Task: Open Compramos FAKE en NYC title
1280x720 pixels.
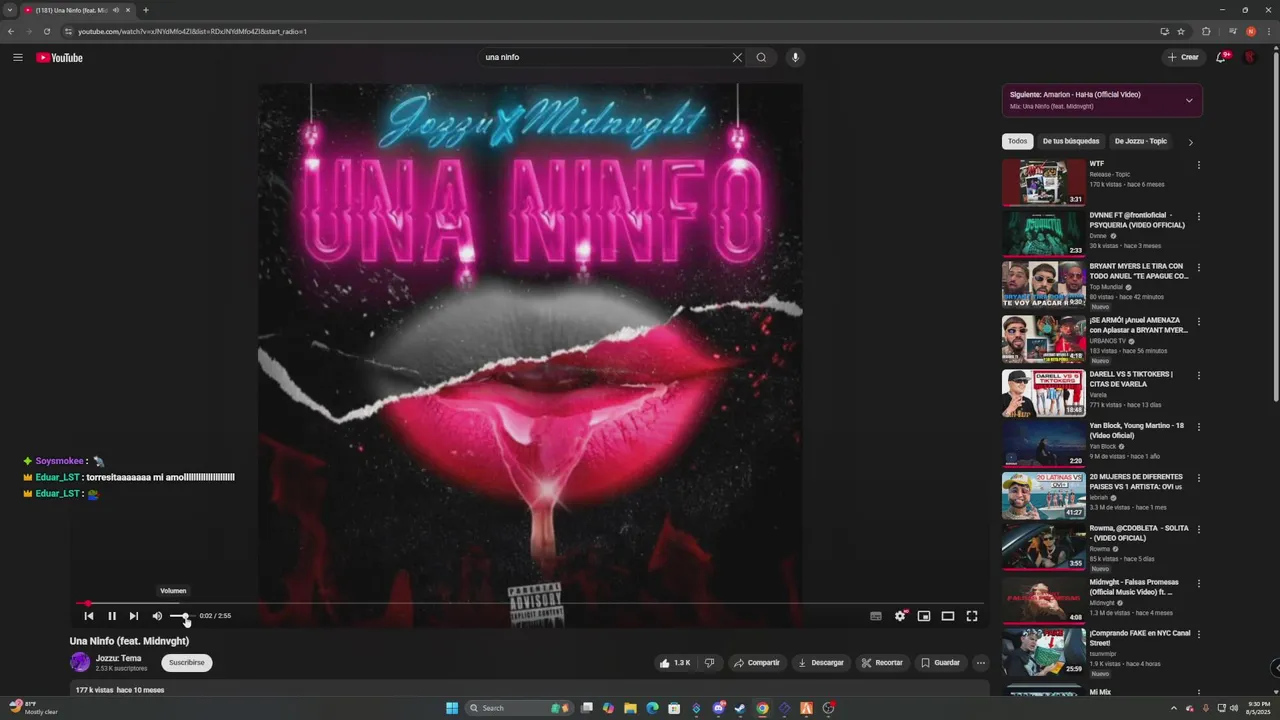Action: tap(1140, 638)
